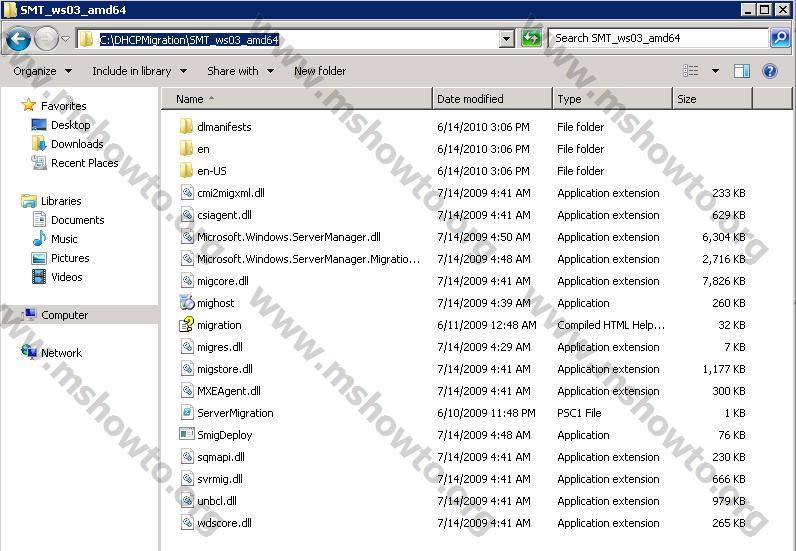
Task: Click the folder icon in title bar
Action: 10,10
